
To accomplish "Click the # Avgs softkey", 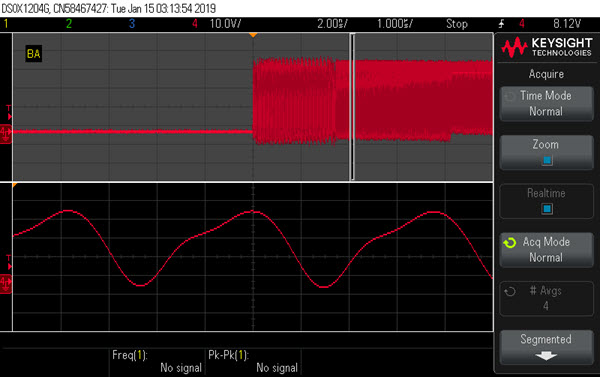I will coord(546,298).
